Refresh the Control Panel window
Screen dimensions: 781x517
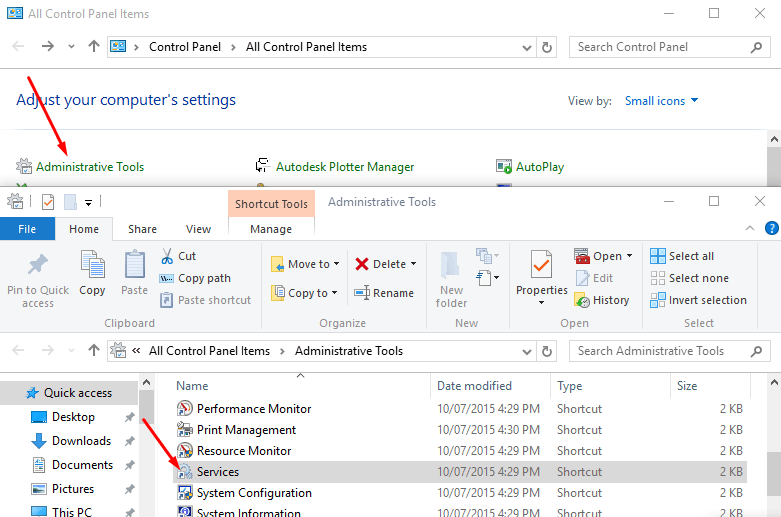[x=546, y=47]
